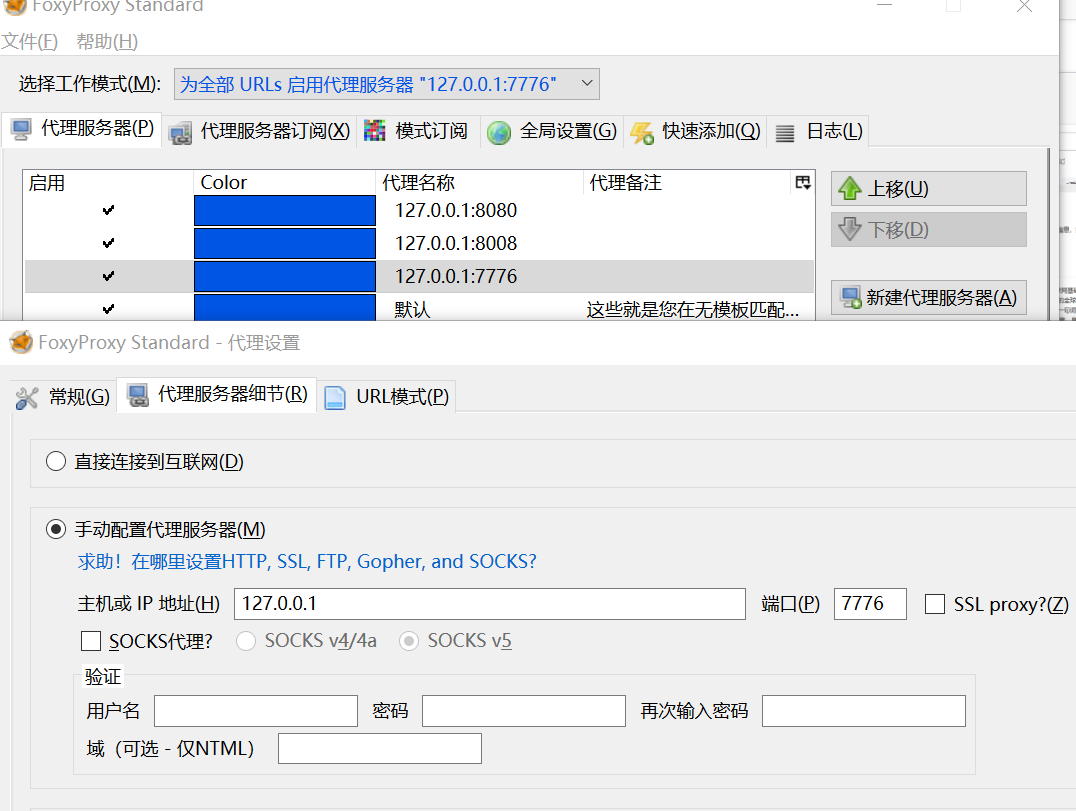
Task: Select 手动配置代理服务器(M) radio button
Action: click(56, 530)
